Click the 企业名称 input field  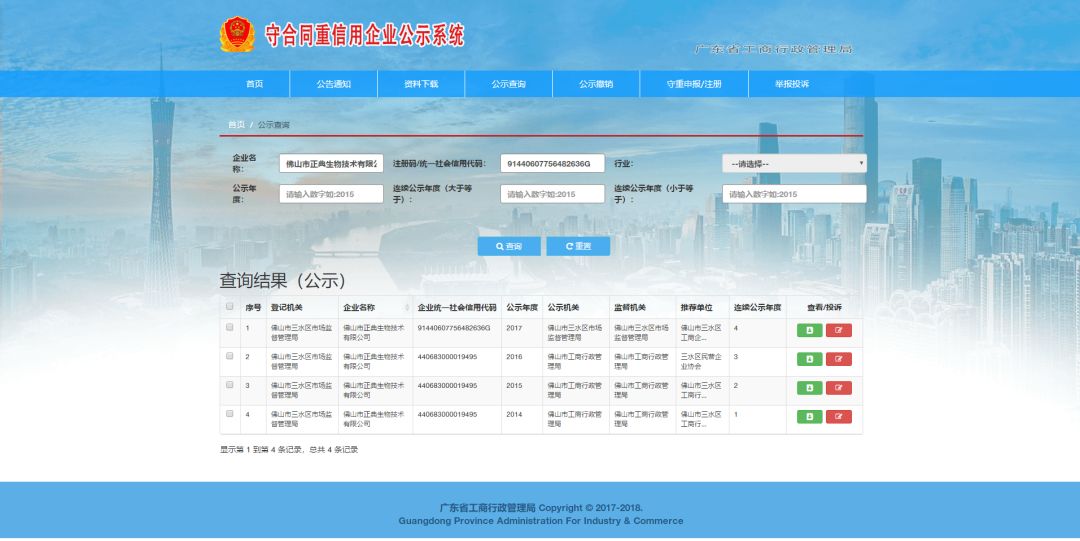click(x=331, y=163)
